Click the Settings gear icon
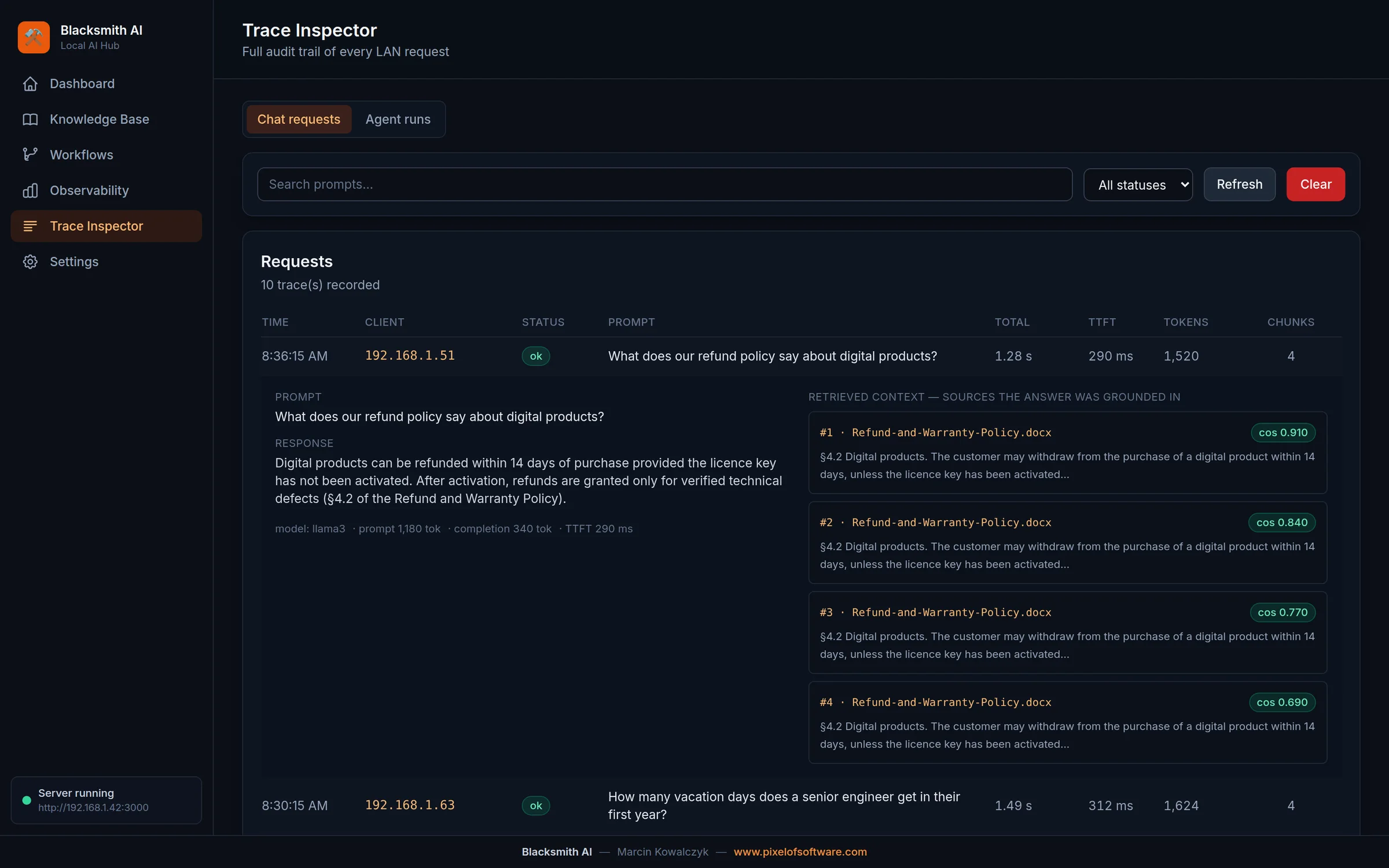Viewport: 1389px width, 868px height. (30, 262)
